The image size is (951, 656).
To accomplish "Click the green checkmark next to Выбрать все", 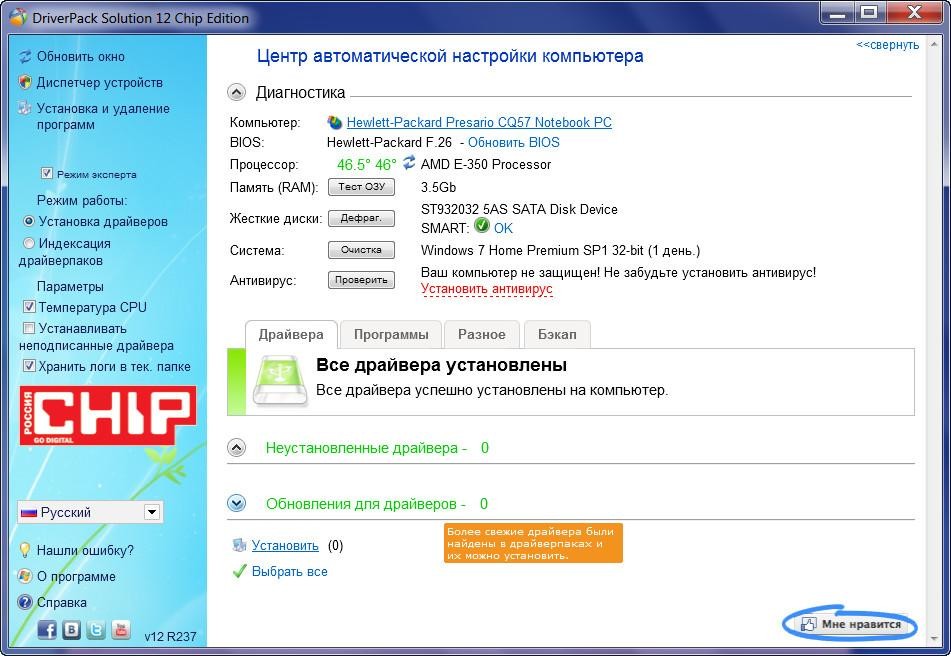I will pyautogui.click(x=240, y=571).
